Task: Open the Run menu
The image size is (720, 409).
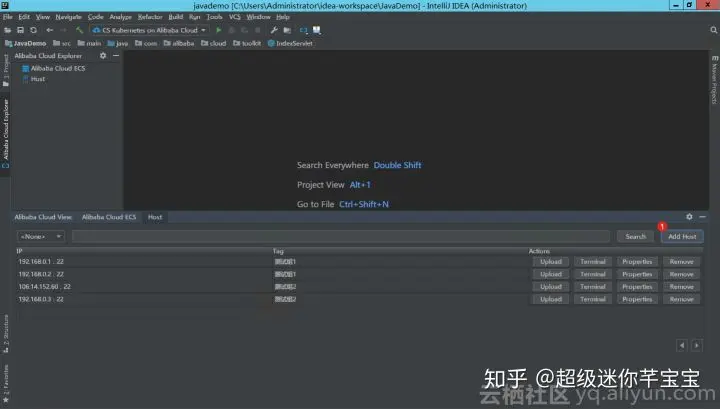Action: tap(194, 17)
